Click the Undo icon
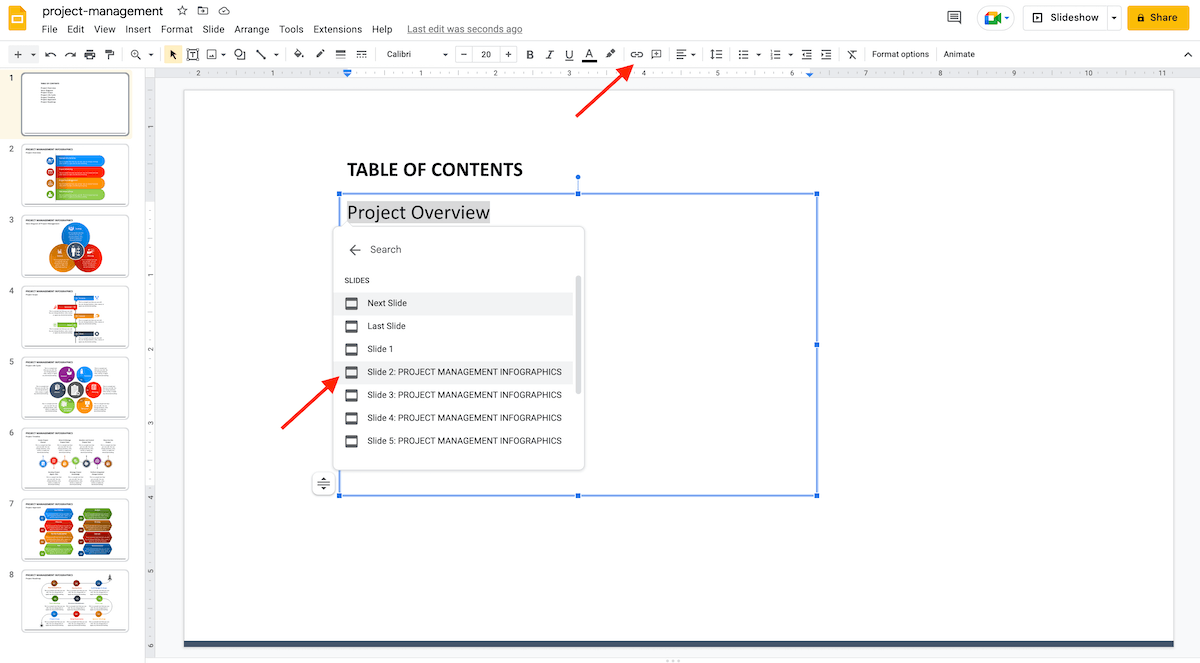Image resolution: width=1200 pixels, height=663 pixels. (x=51, y=54)
